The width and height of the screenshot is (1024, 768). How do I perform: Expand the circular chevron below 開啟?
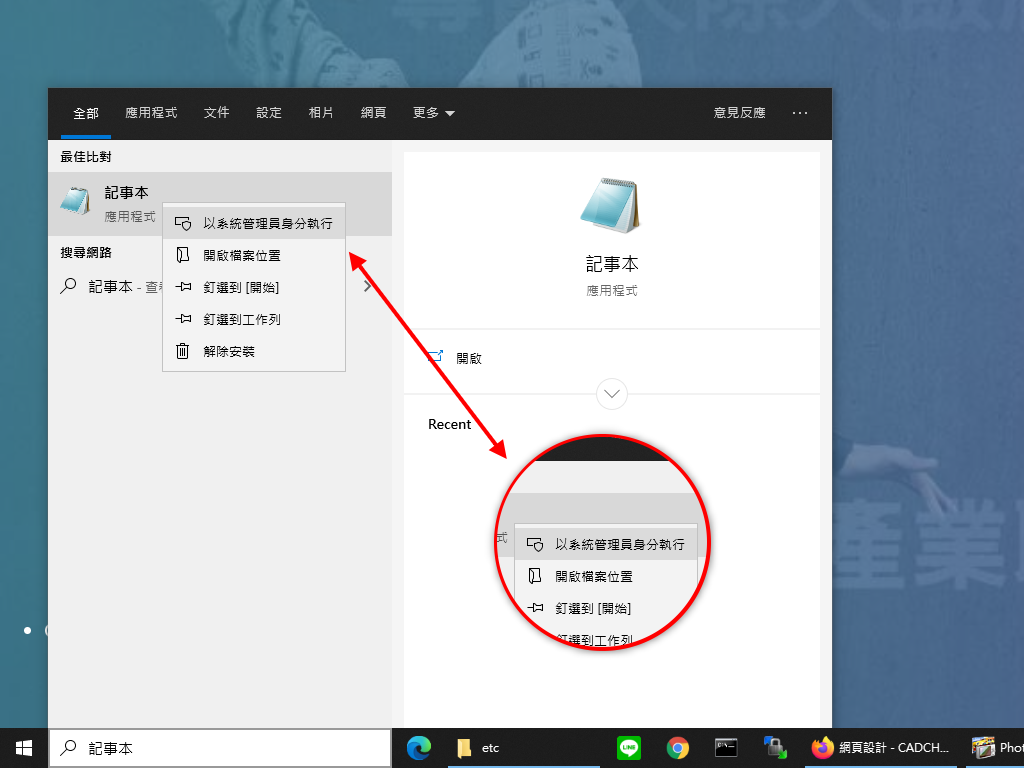coord(612,393)
